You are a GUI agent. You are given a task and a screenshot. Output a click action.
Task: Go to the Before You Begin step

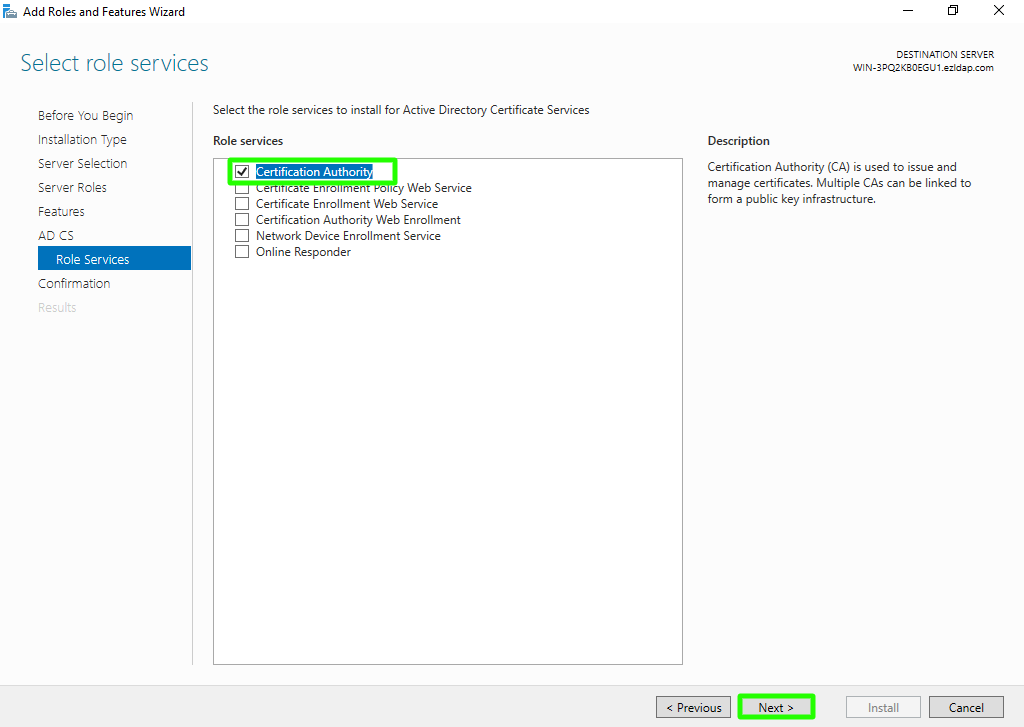pyautogui.click(x=85, y=116)
